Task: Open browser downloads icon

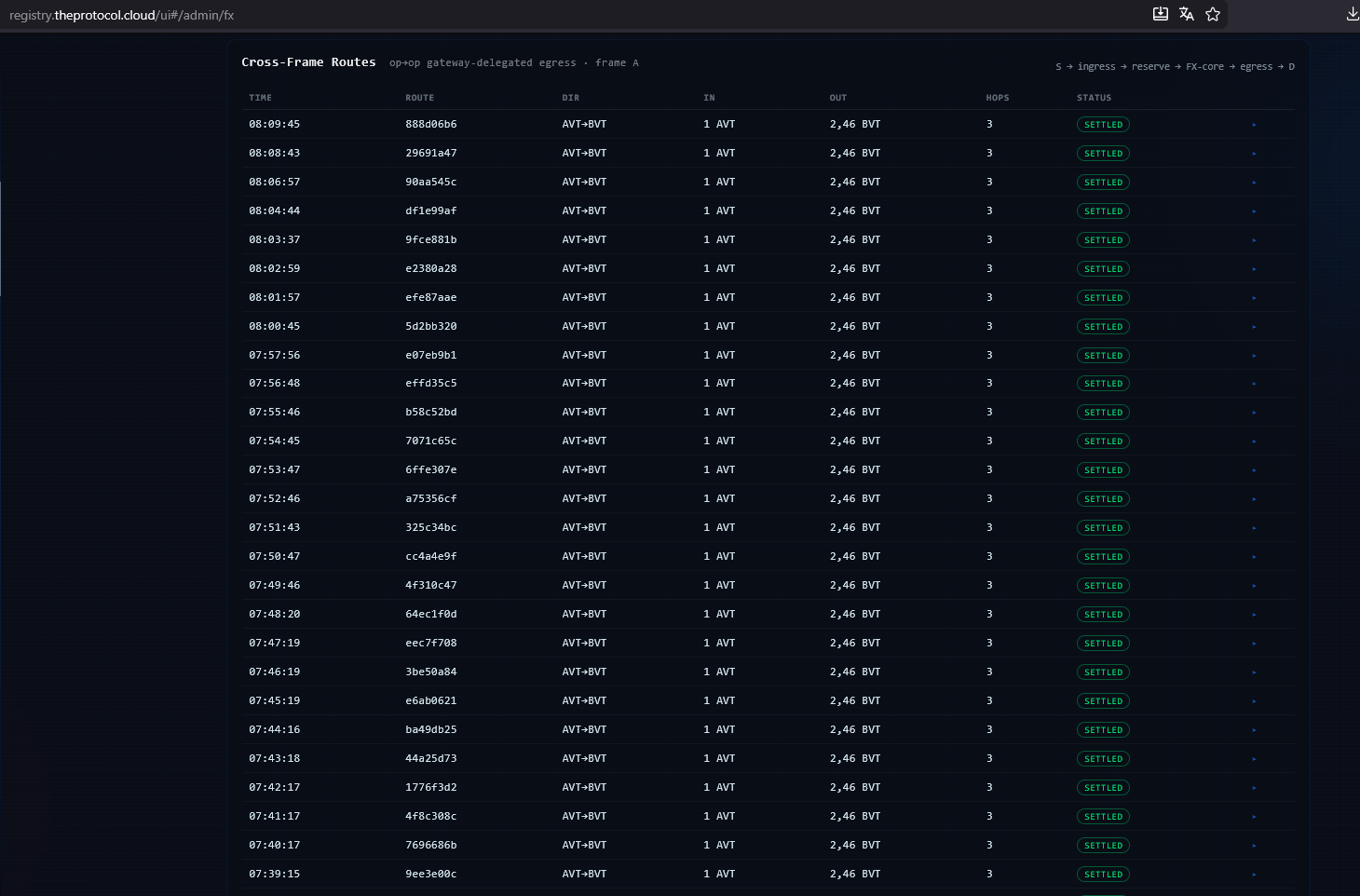Action: pyautogui.click(x=1353, y=14)
